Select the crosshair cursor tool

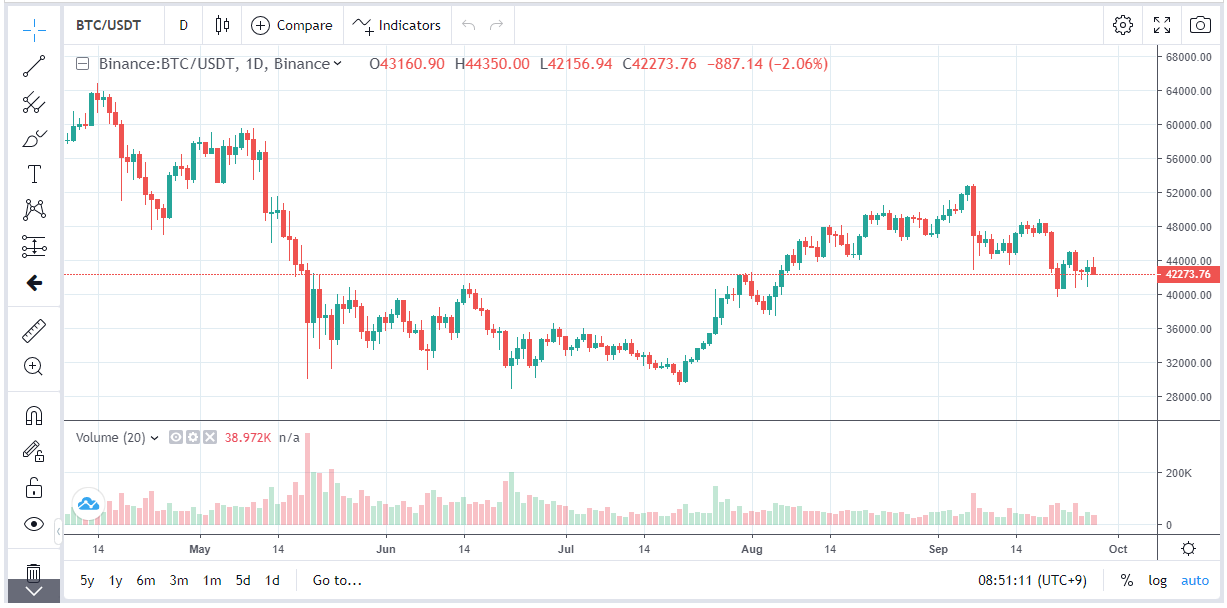[34, 30]
